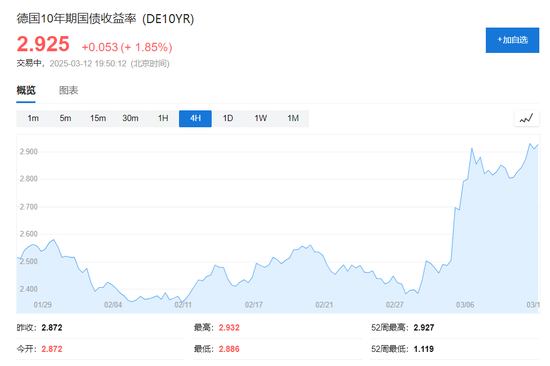Click the (北京时间) timezone label
This screenshot has width=550, height=366.
(150, 64)
